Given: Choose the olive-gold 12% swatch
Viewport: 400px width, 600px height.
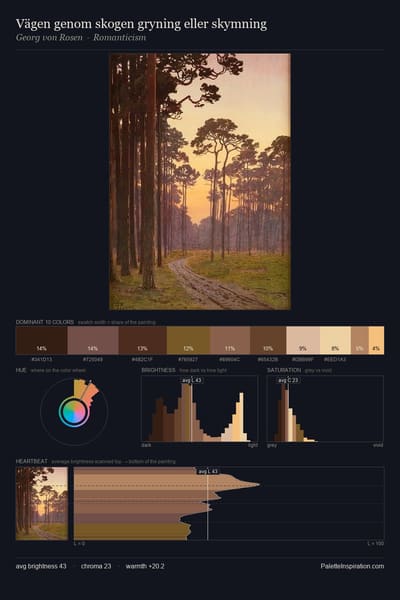Looking at the screenshot, I should 188,340.
